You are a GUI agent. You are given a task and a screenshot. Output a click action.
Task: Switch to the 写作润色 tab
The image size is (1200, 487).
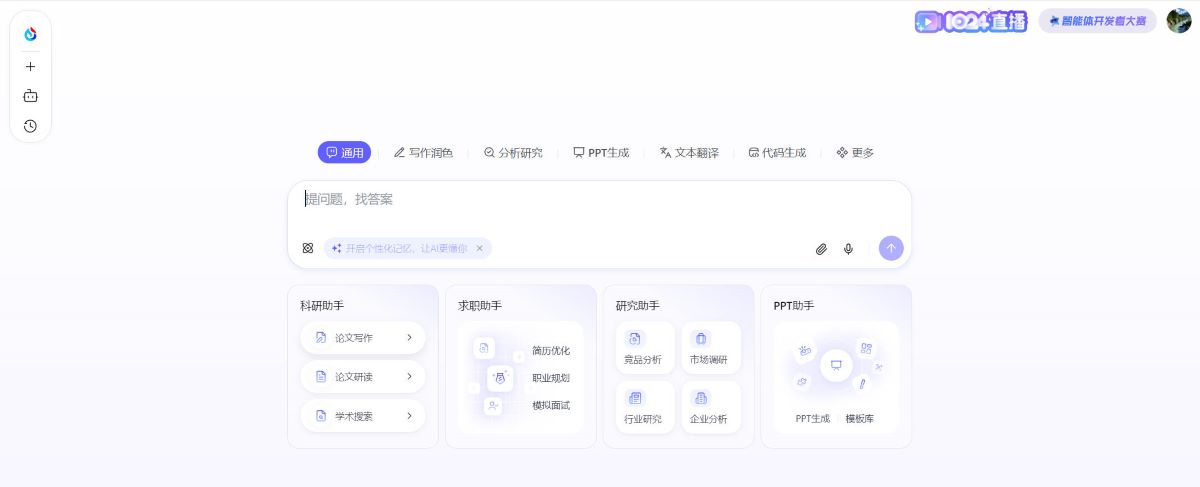(423, 153)
